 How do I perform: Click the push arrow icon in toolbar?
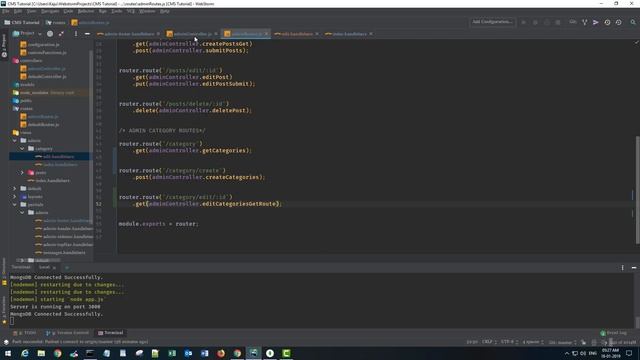(596, 22)
